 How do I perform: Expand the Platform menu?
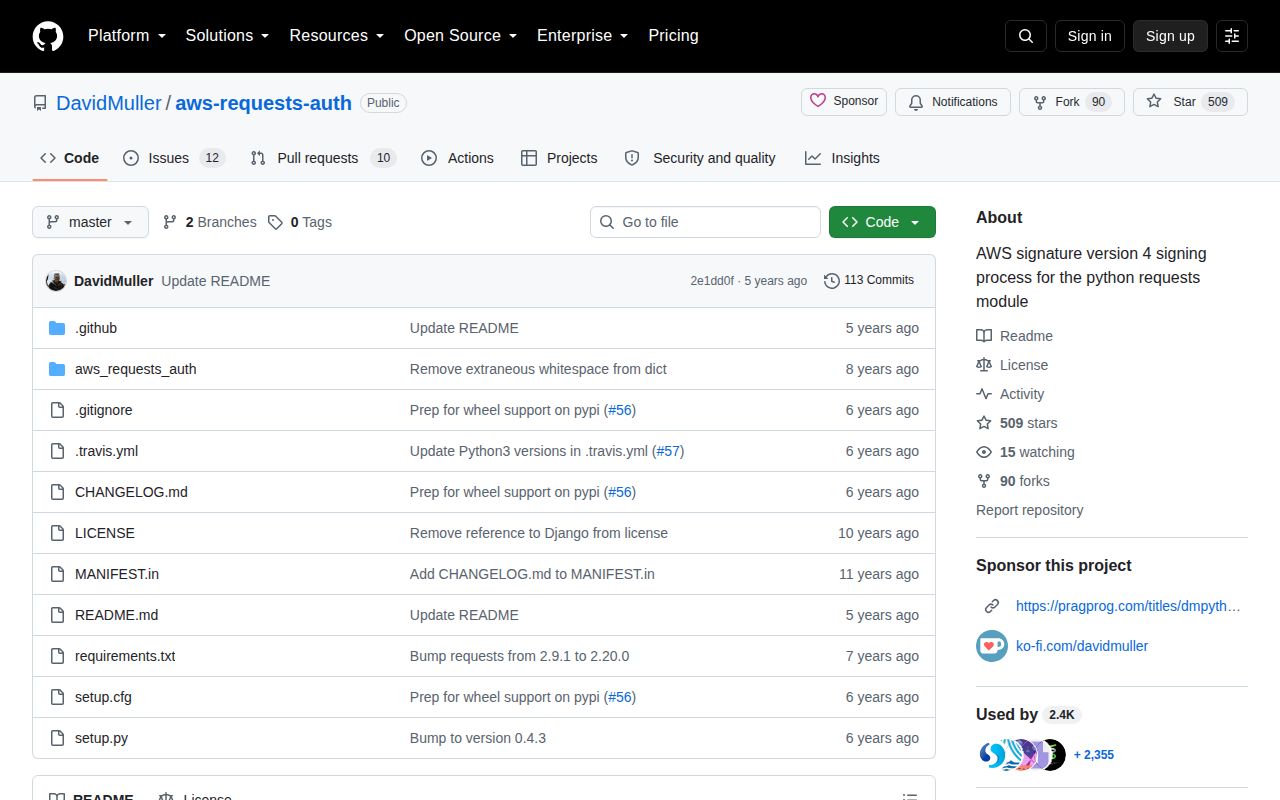(x=127, y=36)
